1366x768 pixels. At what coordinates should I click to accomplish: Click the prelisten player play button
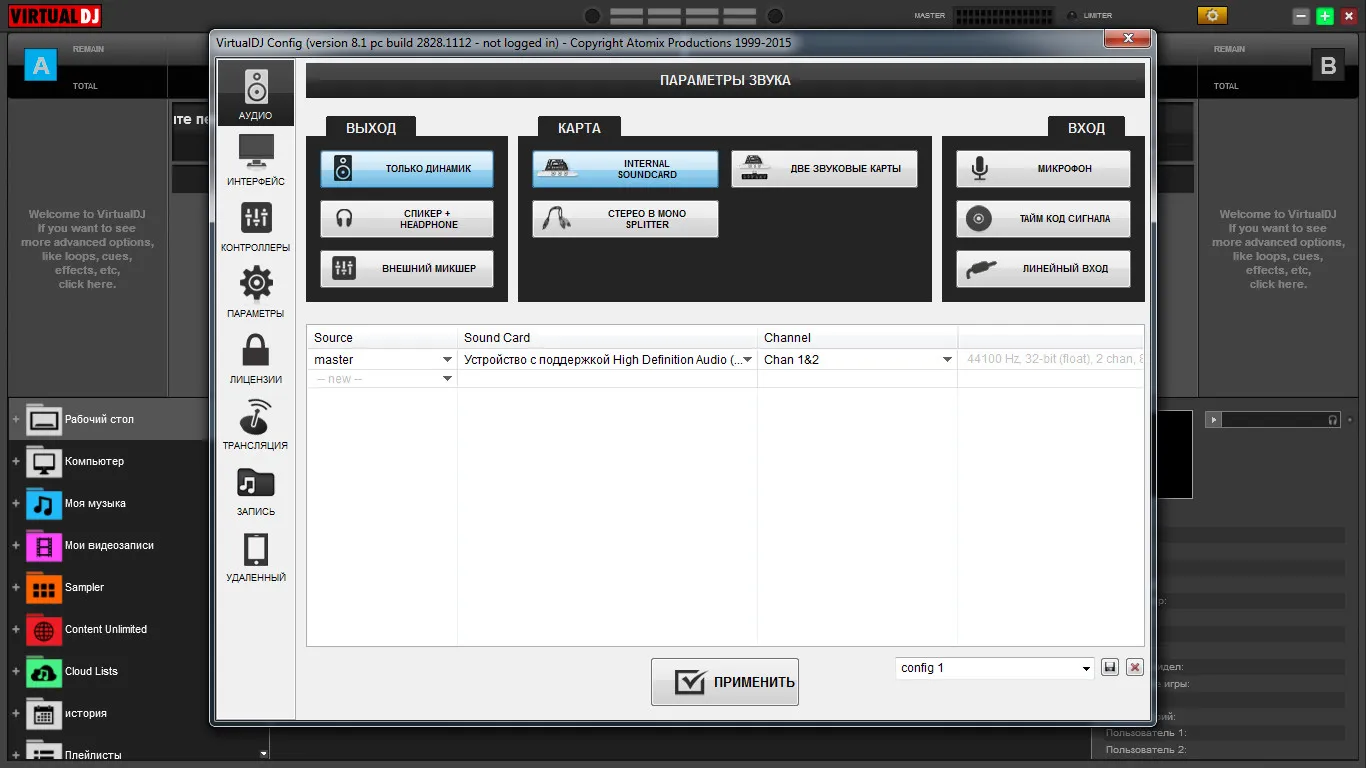tap(1214, 420)
